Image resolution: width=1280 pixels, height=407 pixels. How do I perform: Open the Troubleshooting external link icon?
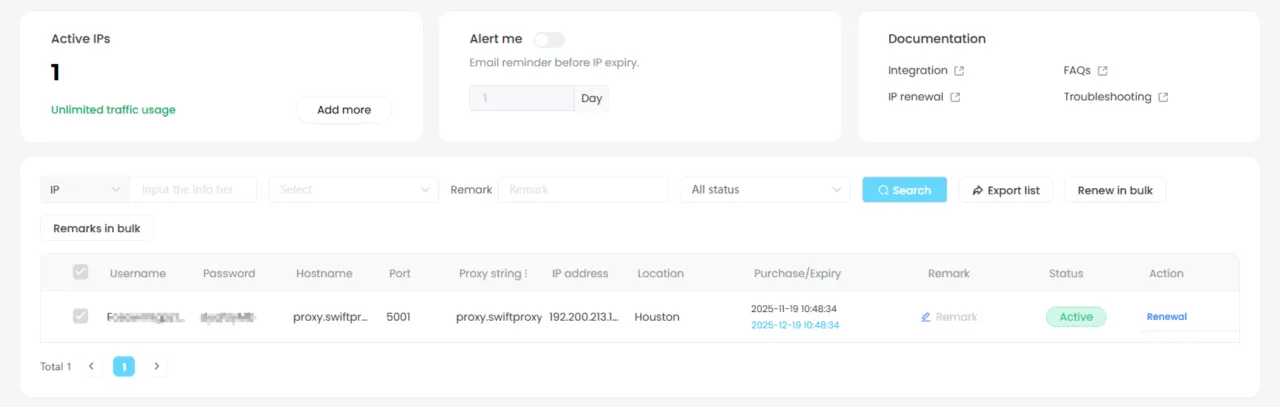[1163, 97]
